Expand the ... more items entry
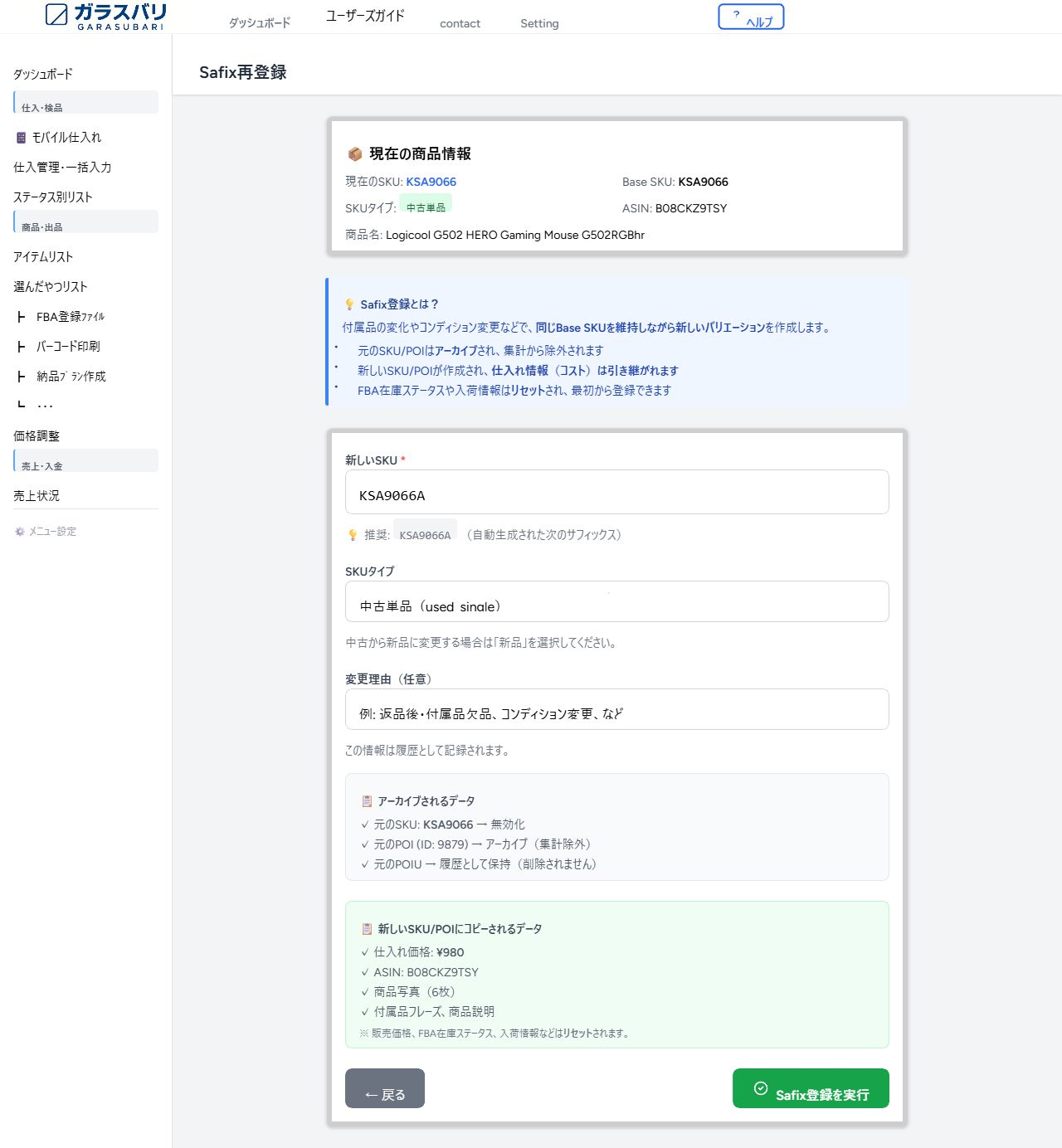The image size is (1062, 1148). (45, 405)
